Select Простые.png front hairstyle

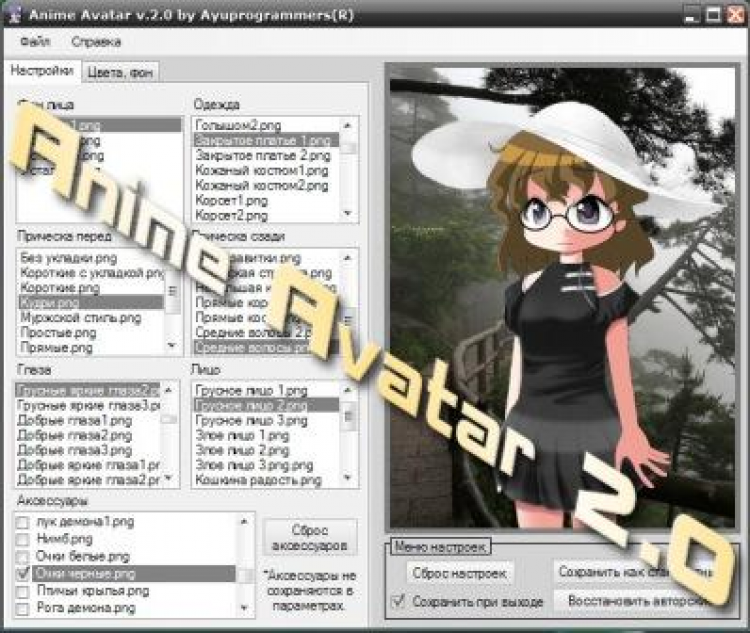(91, 333)
